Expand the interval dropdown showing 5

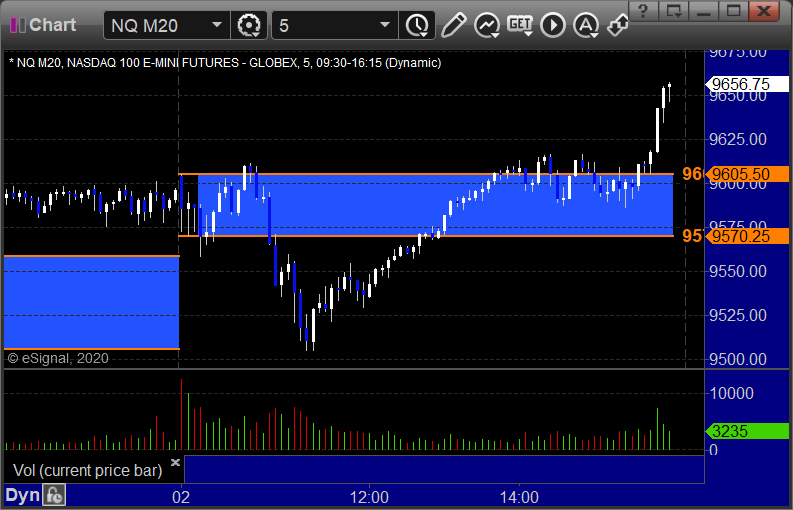click(385, 25)
